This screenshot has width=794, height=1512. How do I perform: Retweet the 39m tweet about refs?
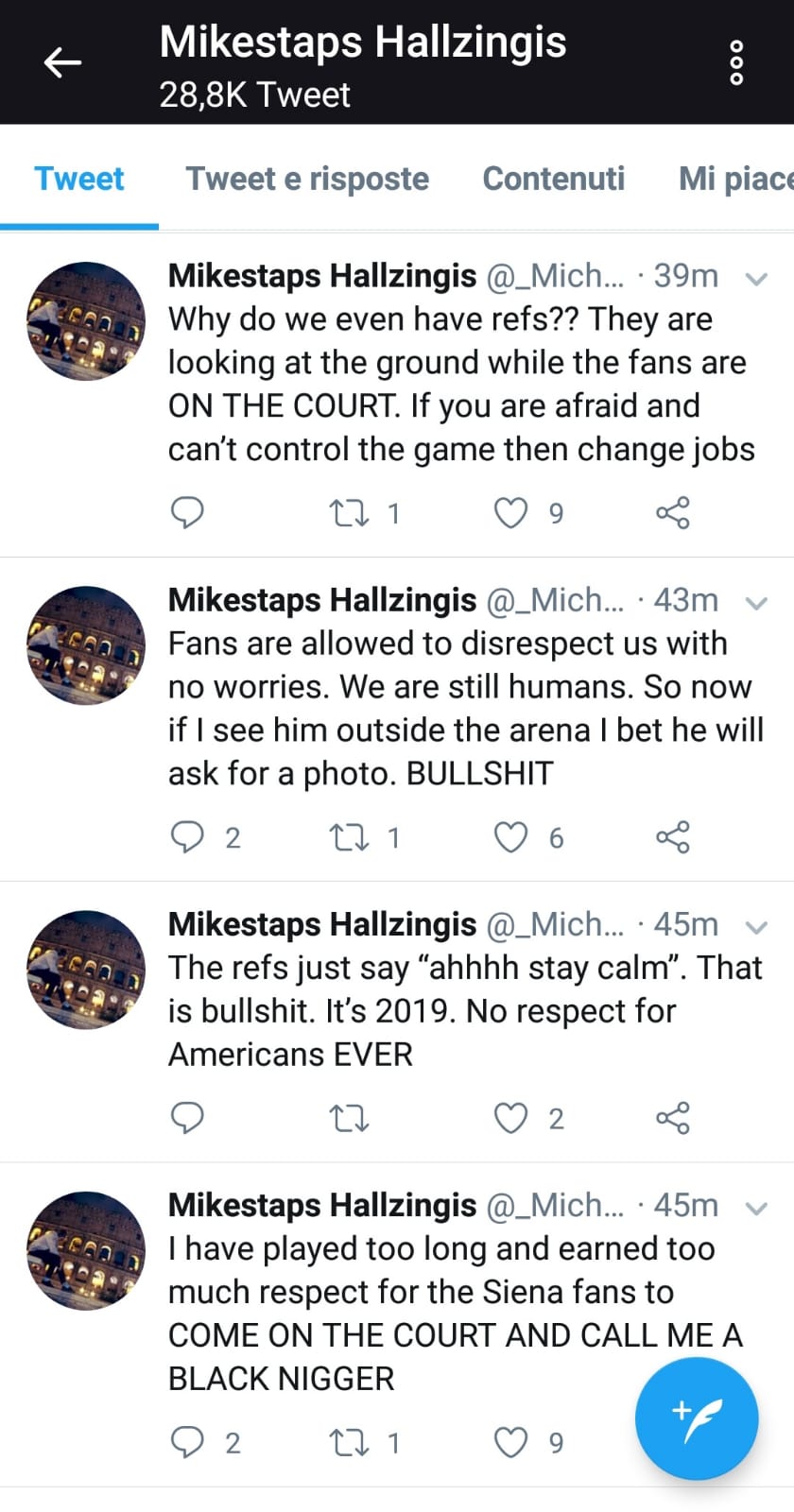coord(348,513)
